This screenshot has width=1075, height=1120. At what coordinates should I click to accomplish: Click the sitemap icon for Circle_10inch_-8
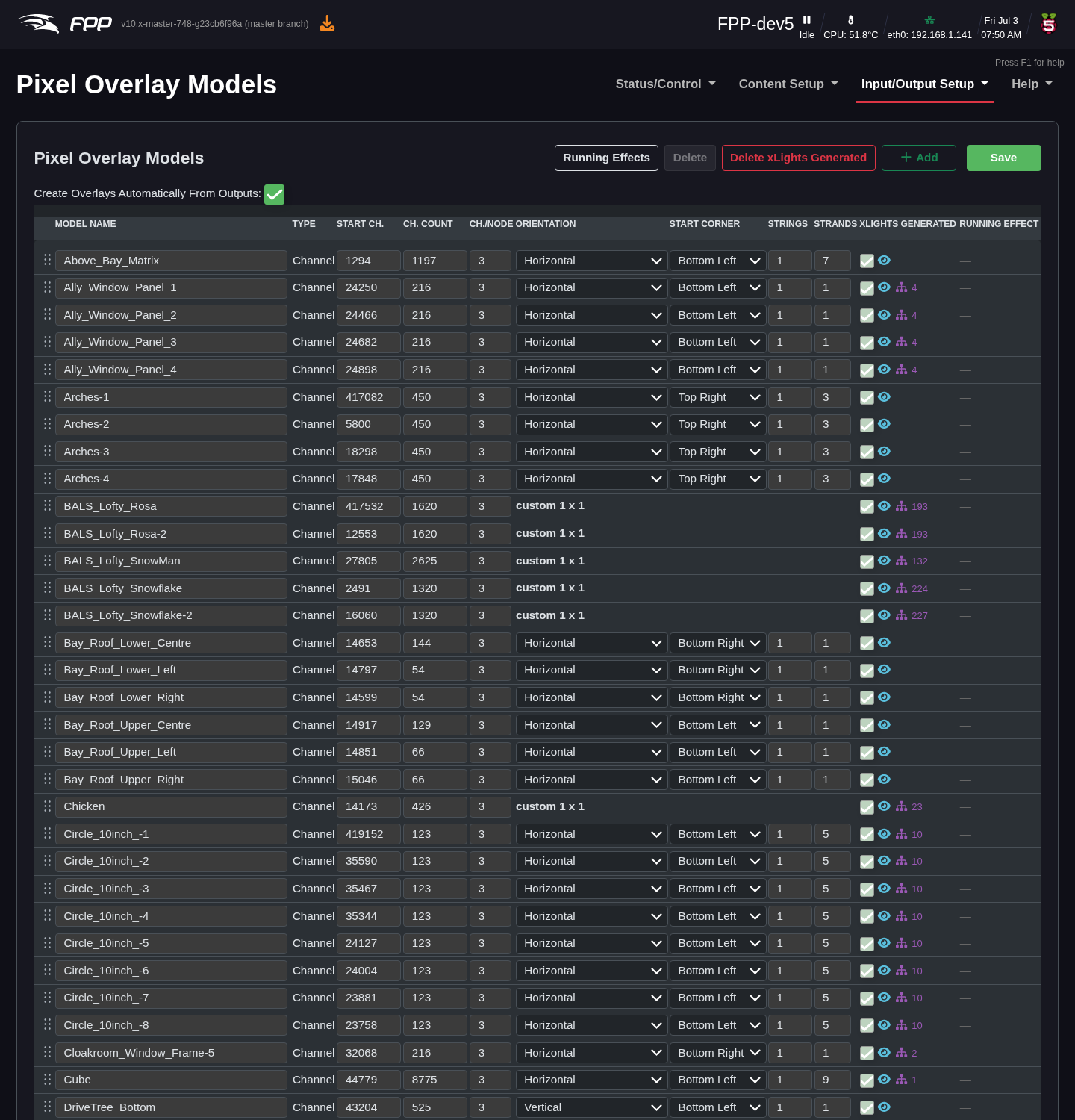click(x=902, y=1025)
